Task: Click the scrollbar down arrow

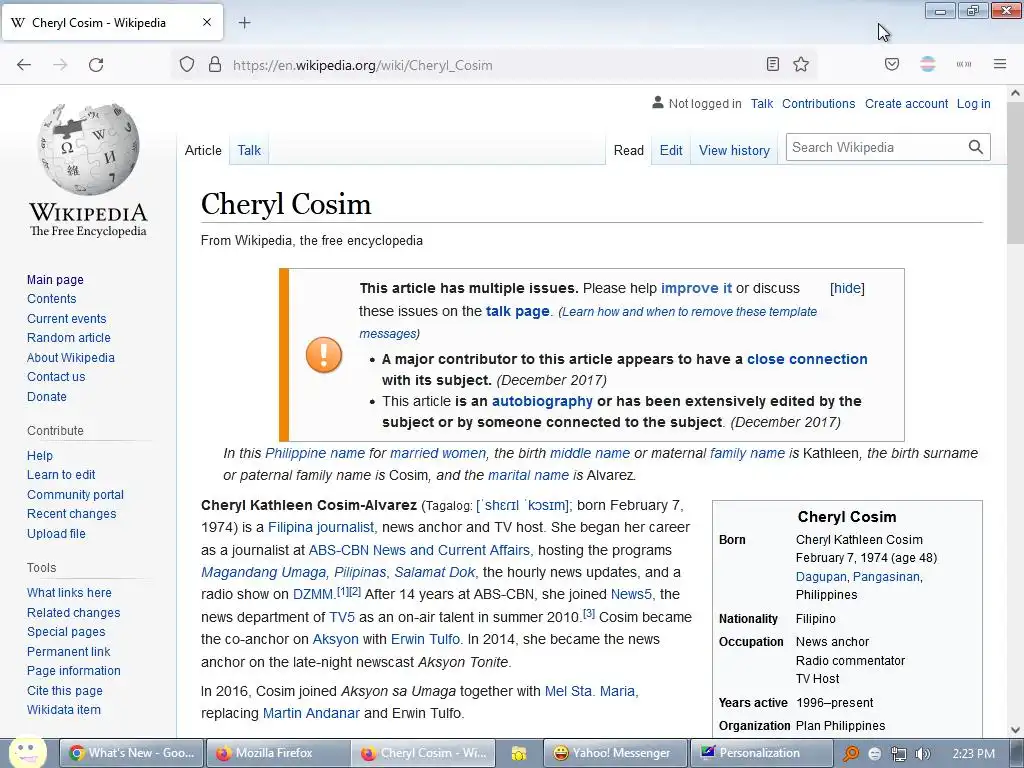Action: [x=1016, y=729]
